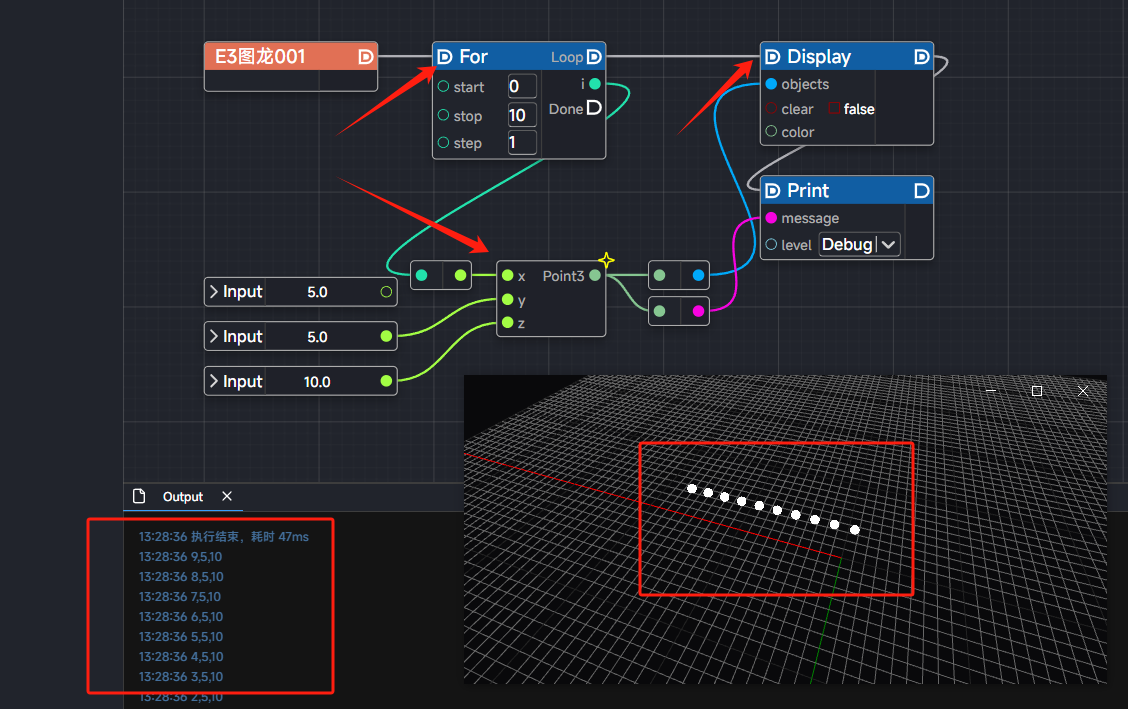Click the Print node's execution output port
The height and width of the screenshot is (709, 1128).
pyautogui.click(x=922, y=190)
